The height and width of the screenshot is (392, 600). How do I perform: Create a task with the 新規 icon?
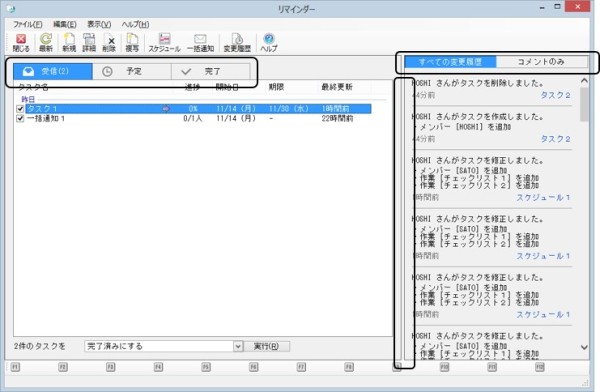pos(69,42)
